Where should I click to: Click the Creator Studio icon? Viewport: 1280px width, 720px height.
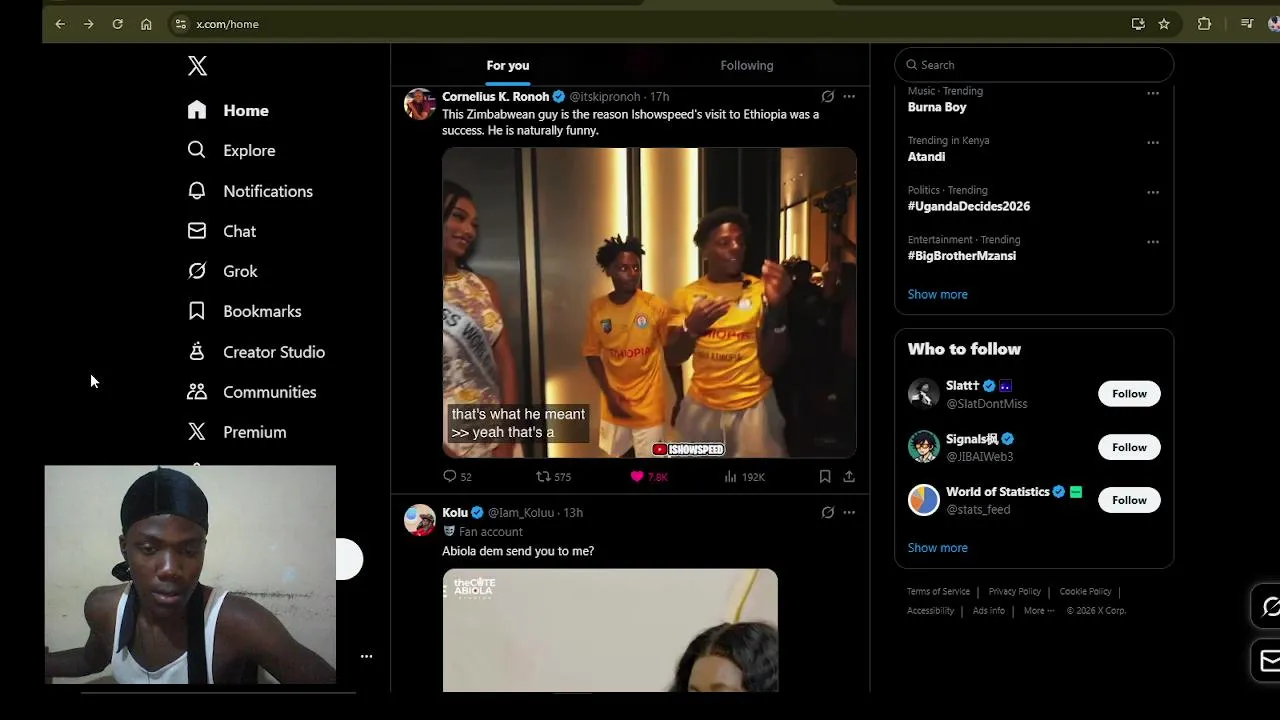(x=197, y=351)
